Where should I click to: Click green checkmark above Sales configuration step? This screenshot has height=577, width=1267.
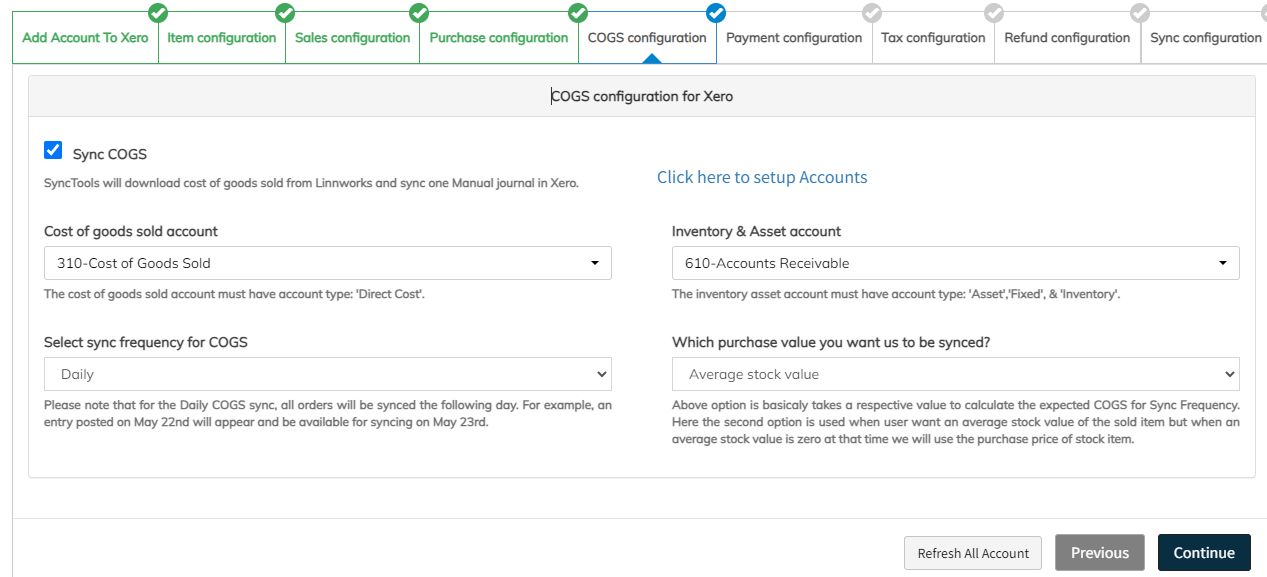pyautogui.click(x=419, y=13)
